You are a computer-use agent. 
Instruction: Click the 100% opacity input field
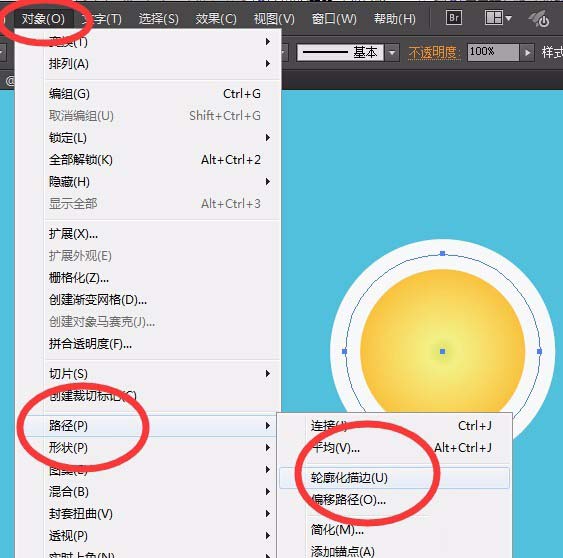click(x=493, y=52)
